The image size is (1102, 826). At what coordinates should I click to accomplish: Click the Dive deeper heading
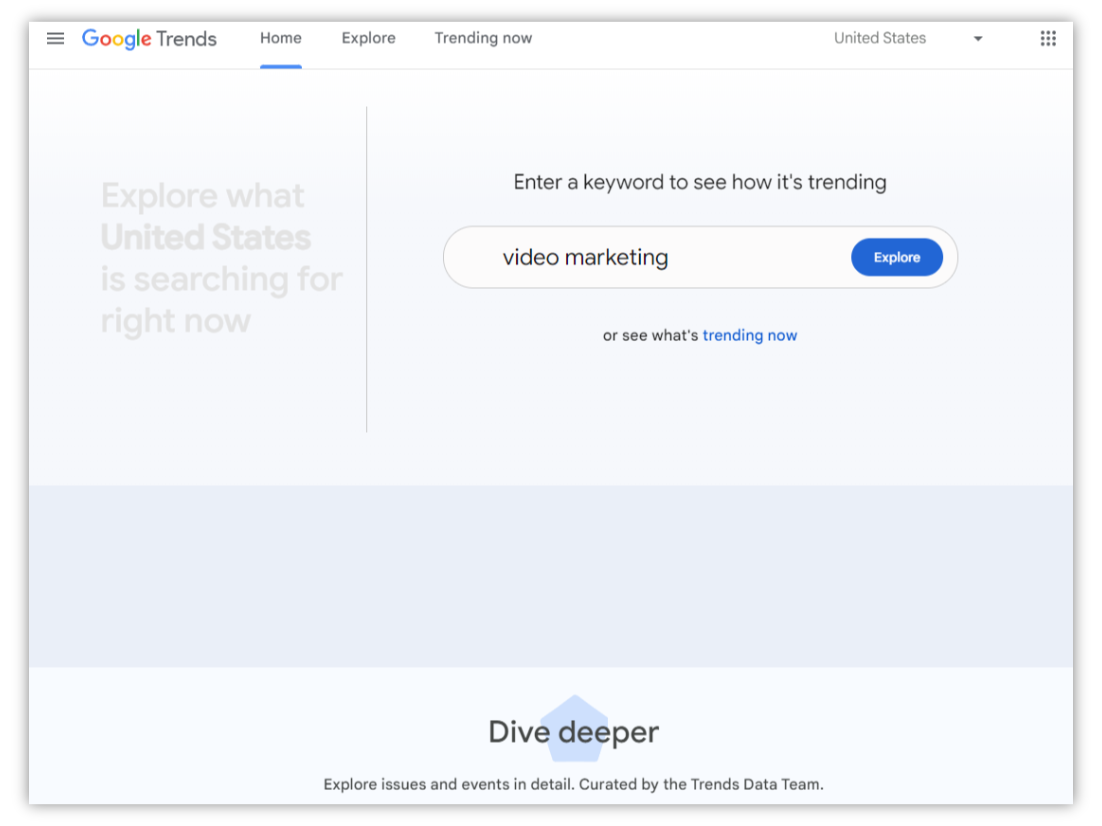point(573,732)
